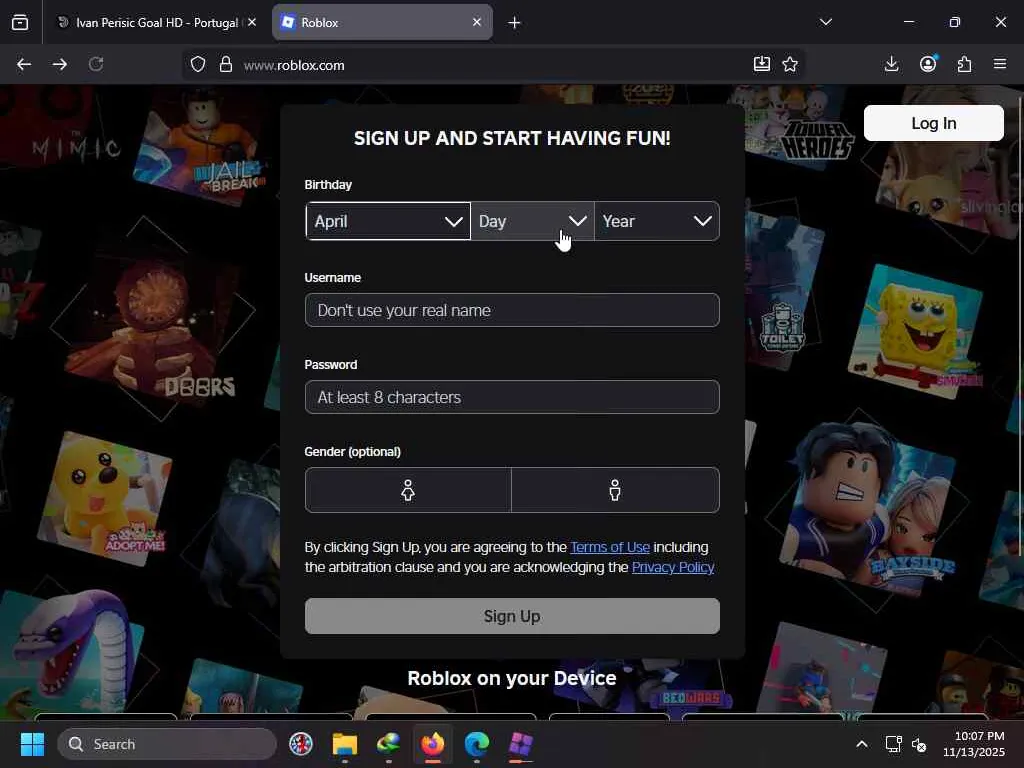Click the Adopt Me game thumbnail
Image resolution: width=1024 pixels, height=768 pixels.
pyautogui.click(x=105, y=498)
